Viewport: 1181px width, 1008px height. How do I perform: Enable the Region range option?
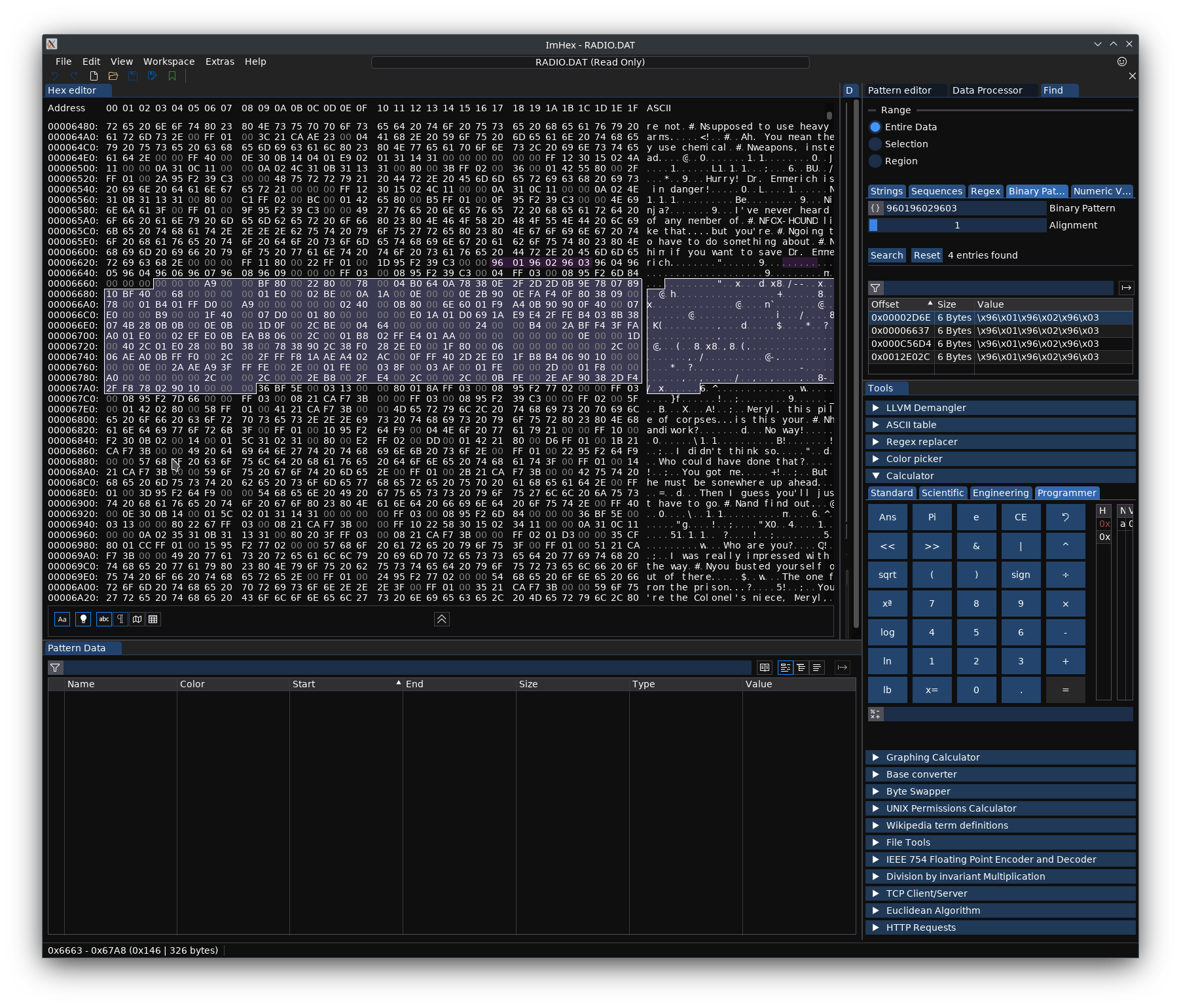click(875, 161)
